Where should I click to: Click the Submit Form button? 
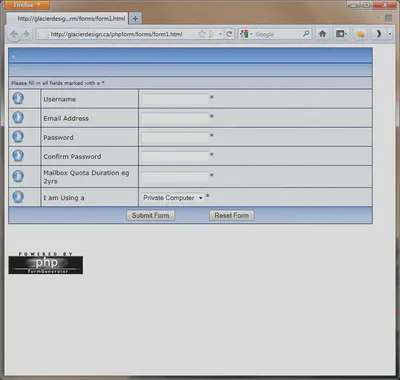click(x=151, y=215)
